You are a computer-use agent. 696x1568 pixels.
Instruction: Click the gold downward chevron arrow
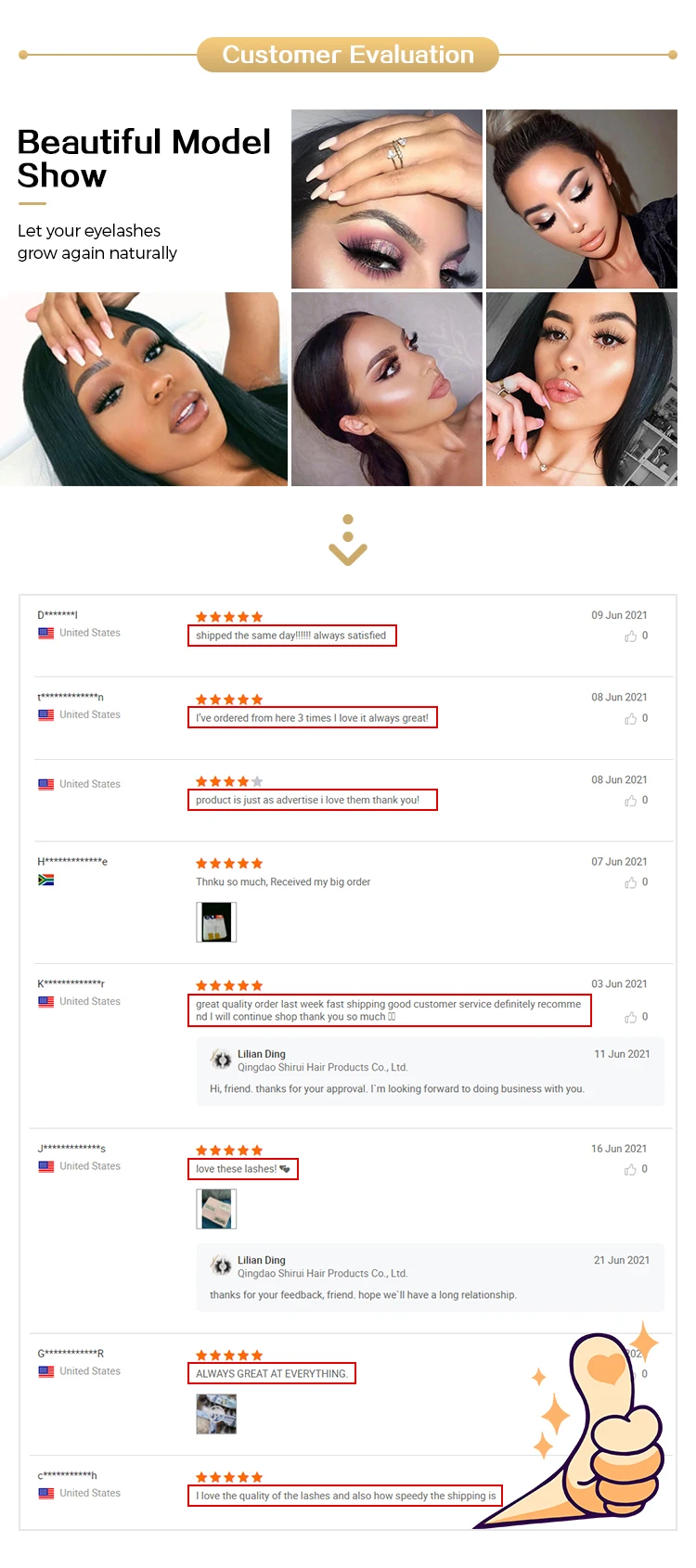348,540
